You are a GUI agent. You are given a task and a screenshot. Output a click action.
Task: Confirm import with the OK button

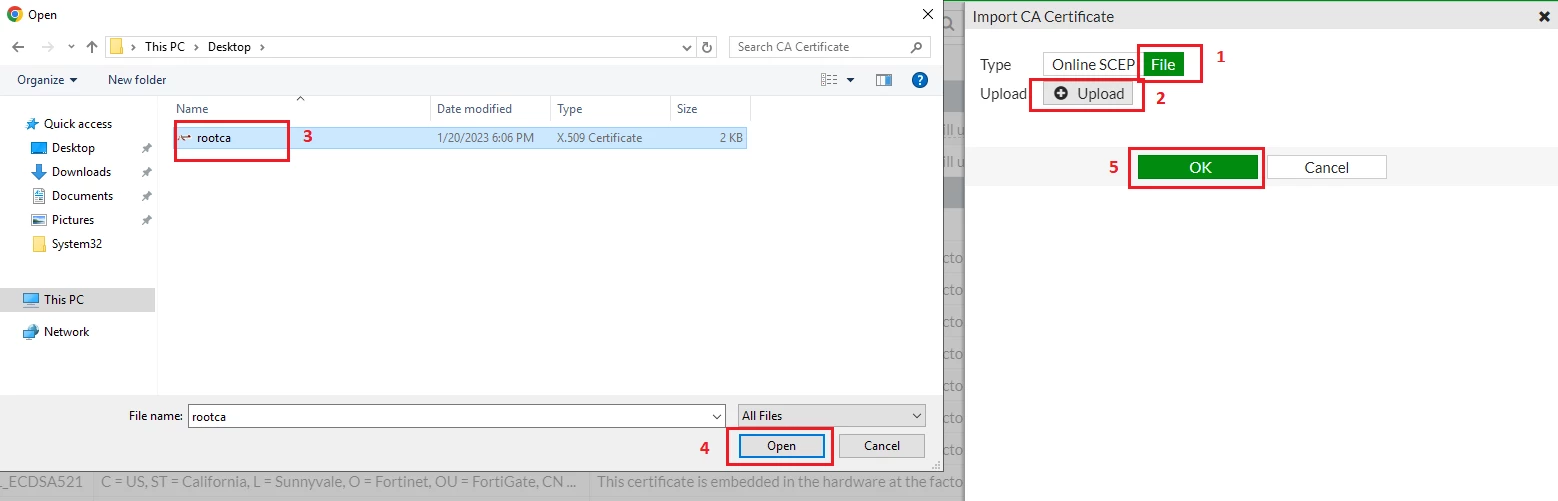click(1198, 167)
